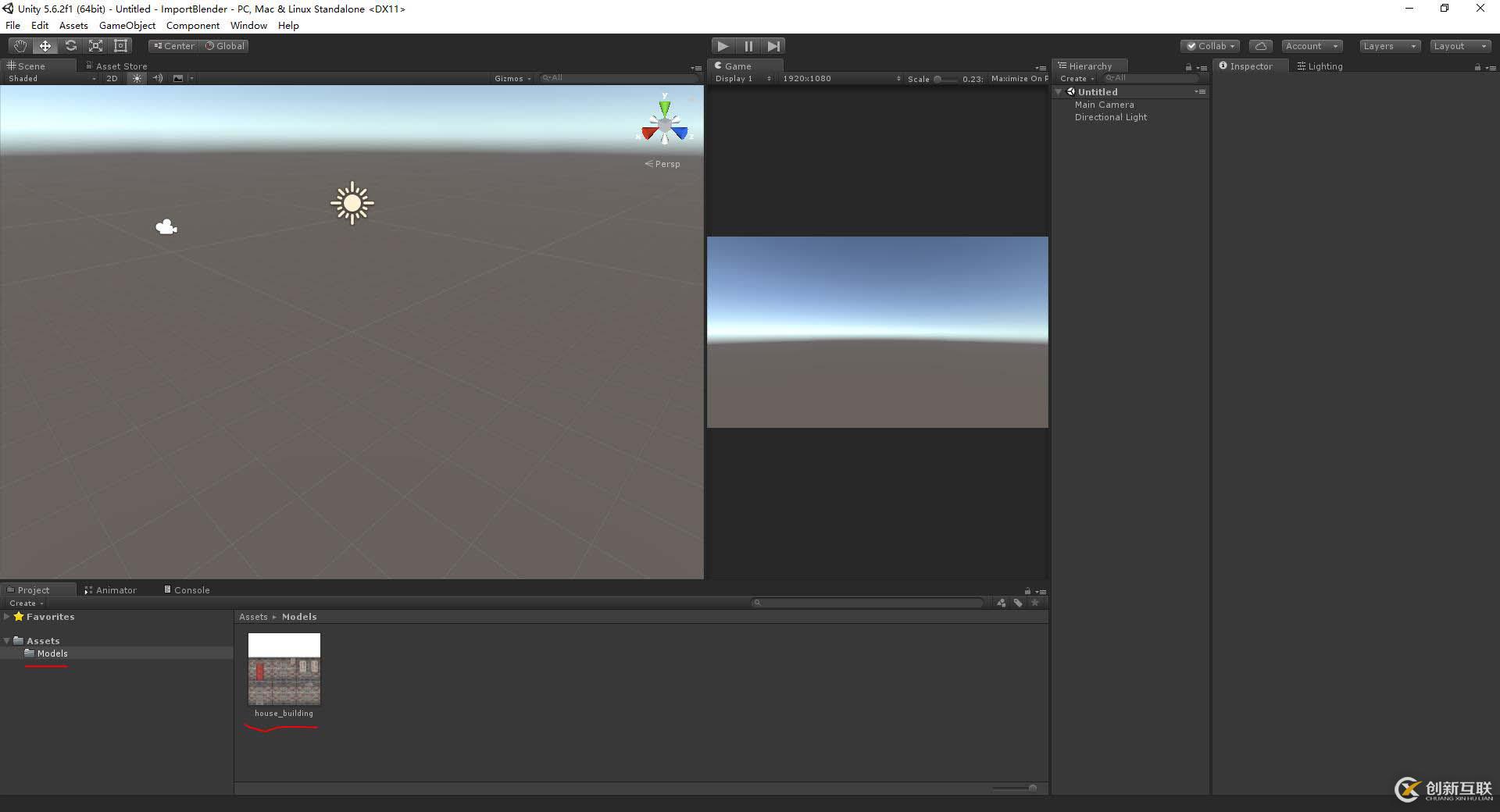Image resolution: width=1500 pixels, height=812 pixels.
Task: Toggle scene lighting sun icon
Action: coord(137,78)
